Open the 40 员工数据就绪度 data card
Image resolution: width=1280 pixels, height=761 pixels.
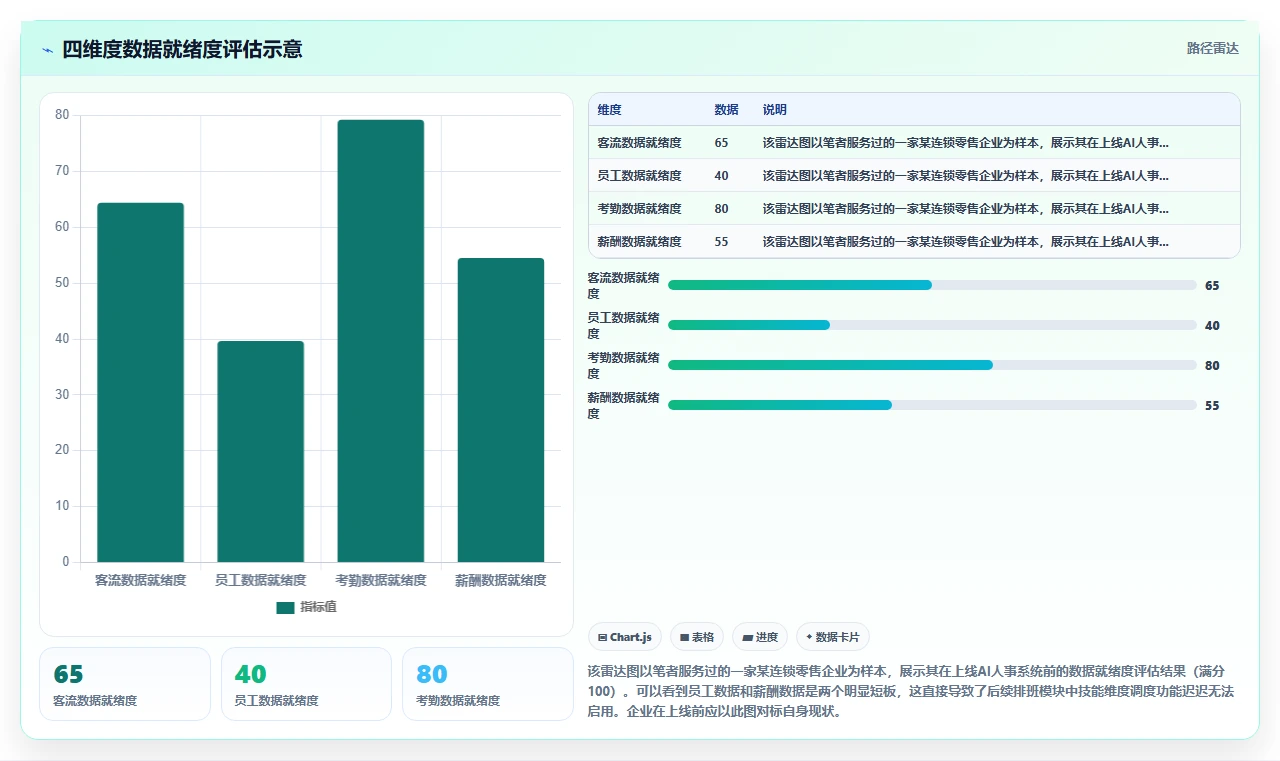(306, 684)
